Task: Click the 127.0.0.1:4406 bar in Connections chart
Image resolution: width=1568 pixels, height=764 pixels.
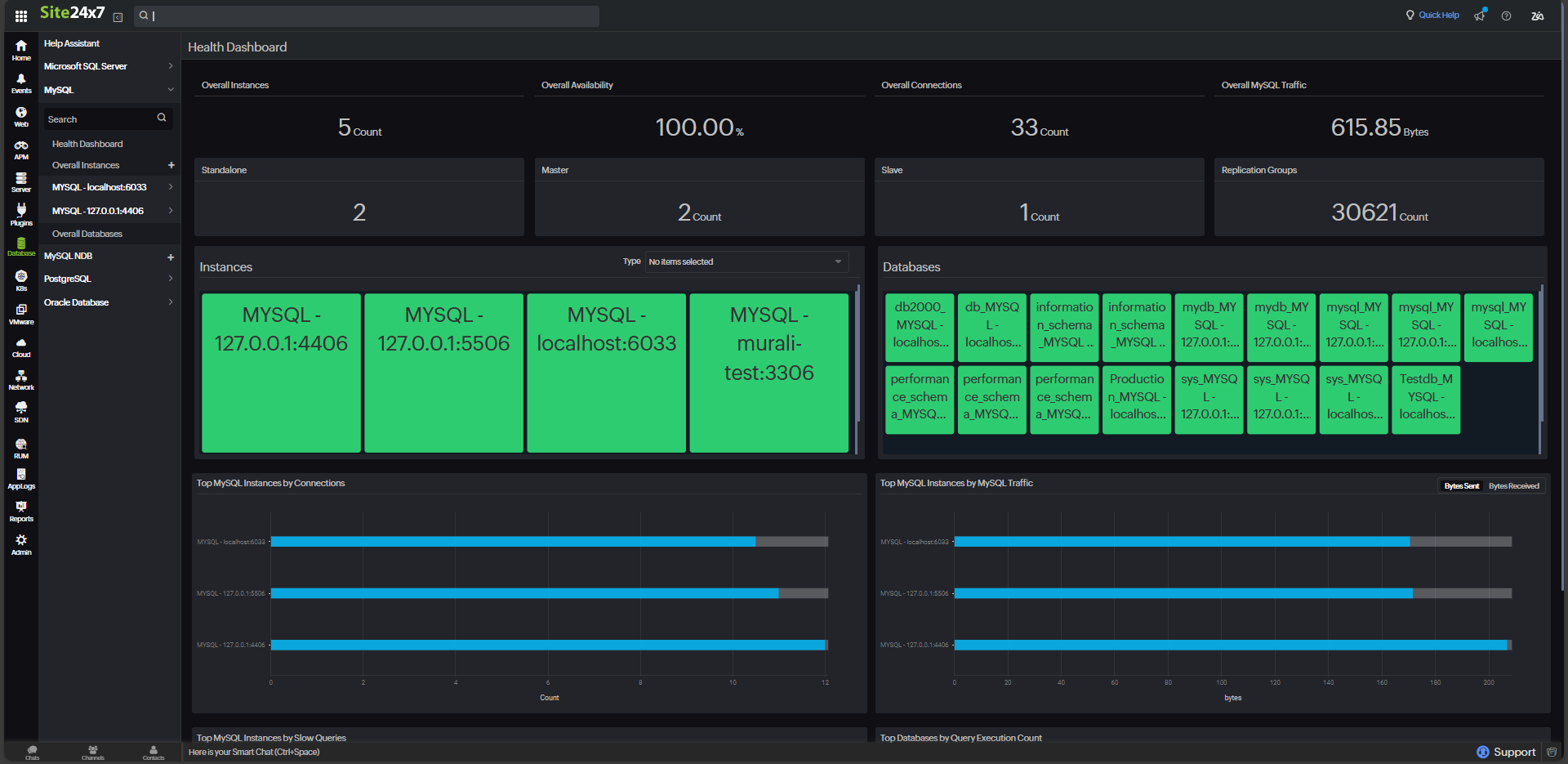Action: click(x=548, y=645)
